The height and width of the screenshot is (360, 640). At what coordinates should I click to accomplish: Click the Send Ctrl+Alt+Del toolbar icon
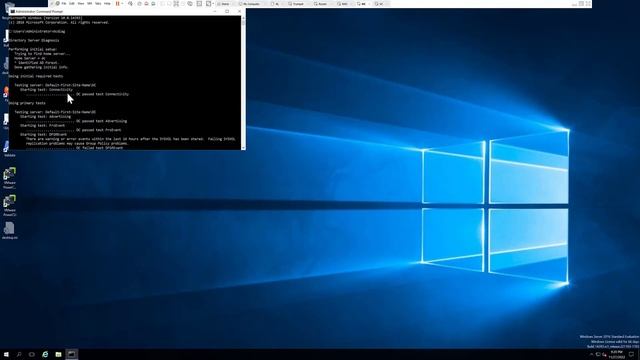[131, 4]
